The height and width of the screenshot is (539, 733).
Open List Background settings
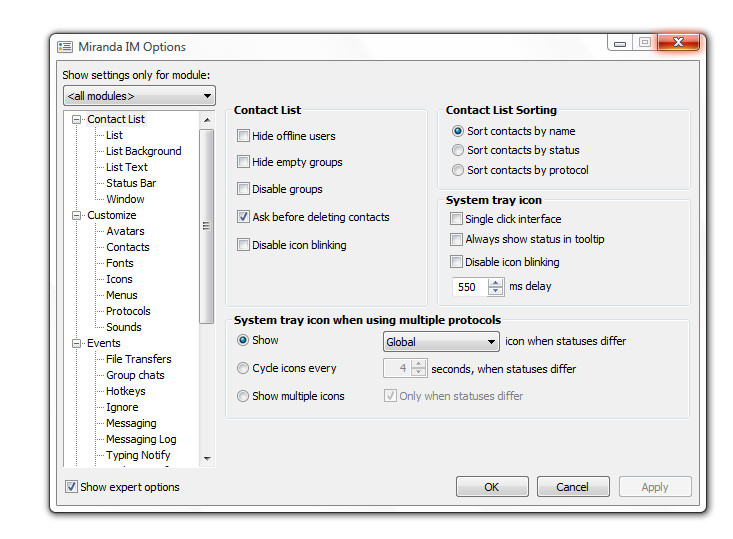coord(144,151)
